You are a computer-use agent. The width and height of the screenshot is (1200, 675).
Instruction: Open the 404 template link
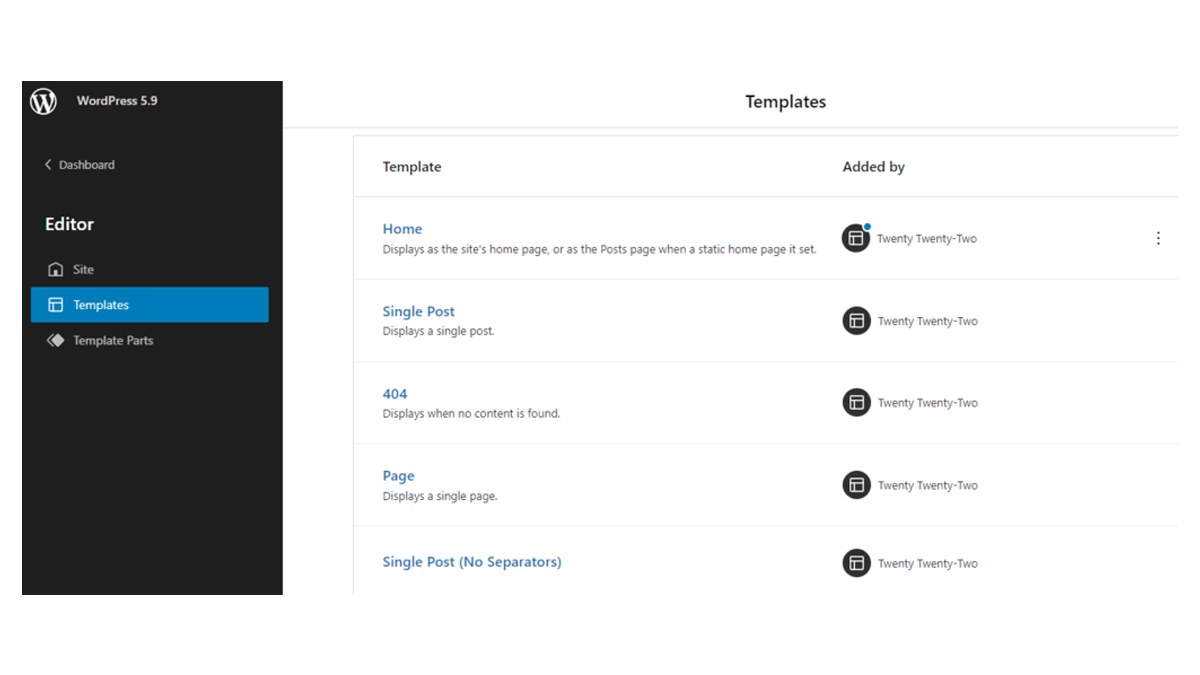(395, 394)
